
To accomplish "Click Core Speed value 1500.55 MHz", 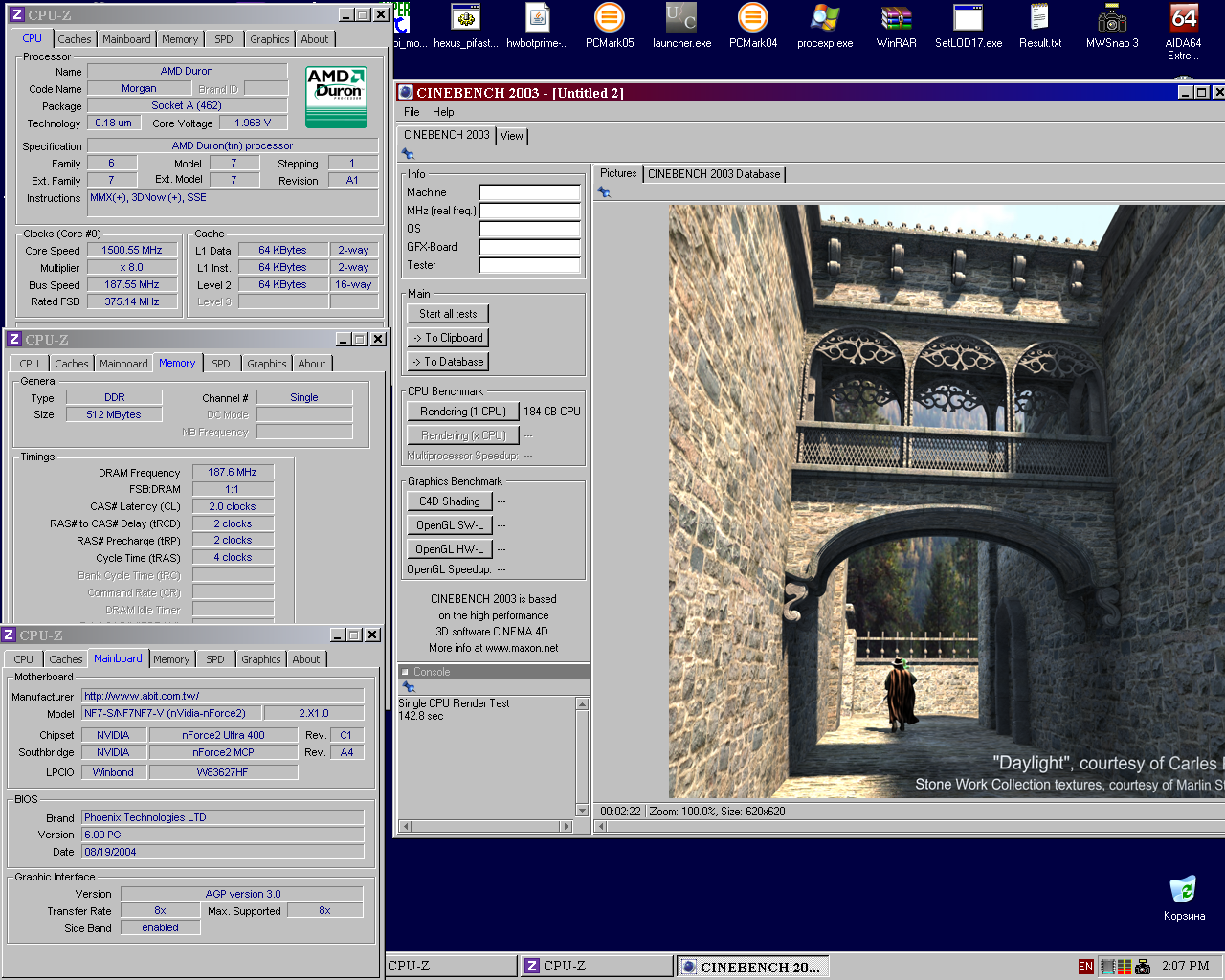I will (x=132, y=251).
